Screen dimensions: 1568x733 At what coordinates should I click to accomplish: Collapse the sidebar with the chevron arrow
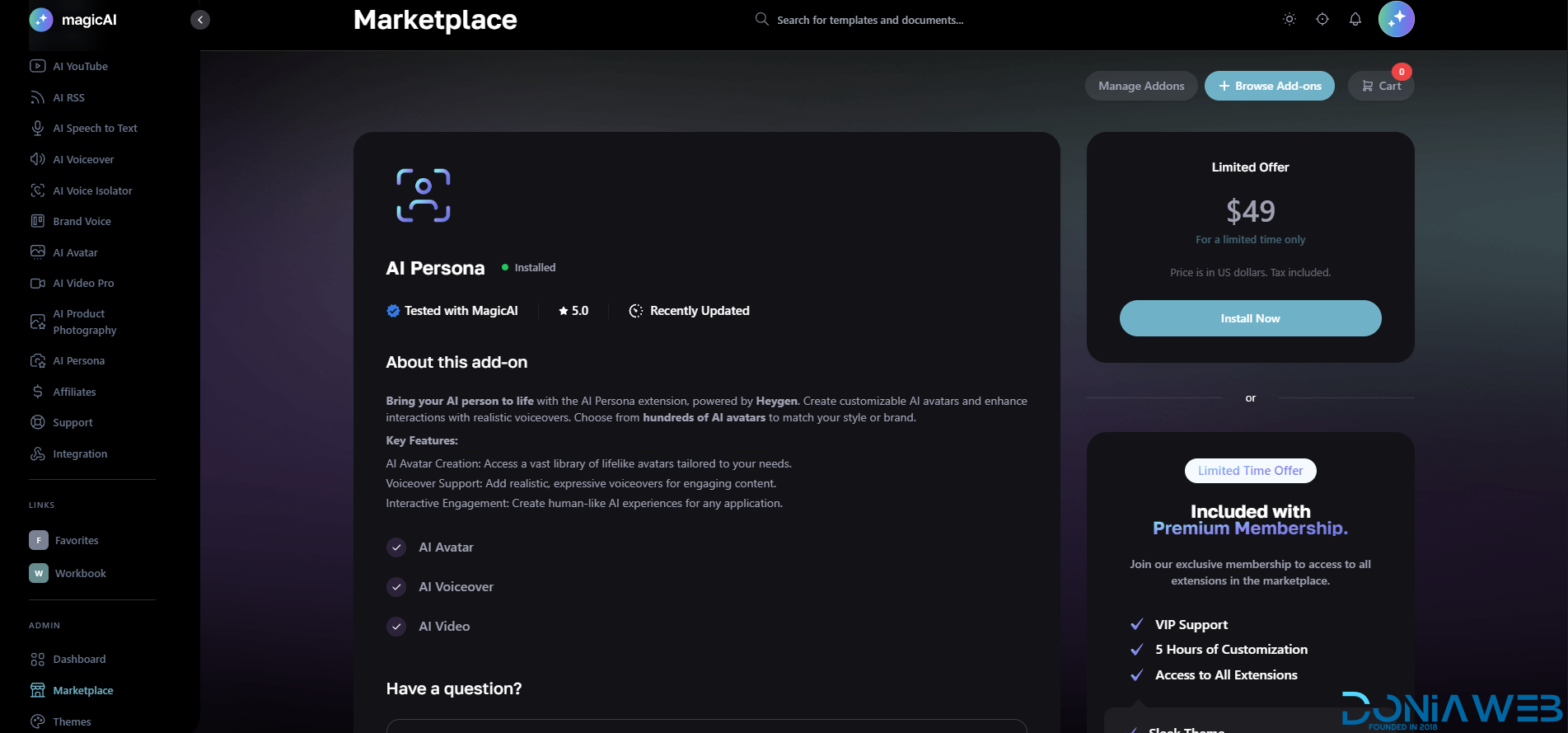tap(200, 20)
